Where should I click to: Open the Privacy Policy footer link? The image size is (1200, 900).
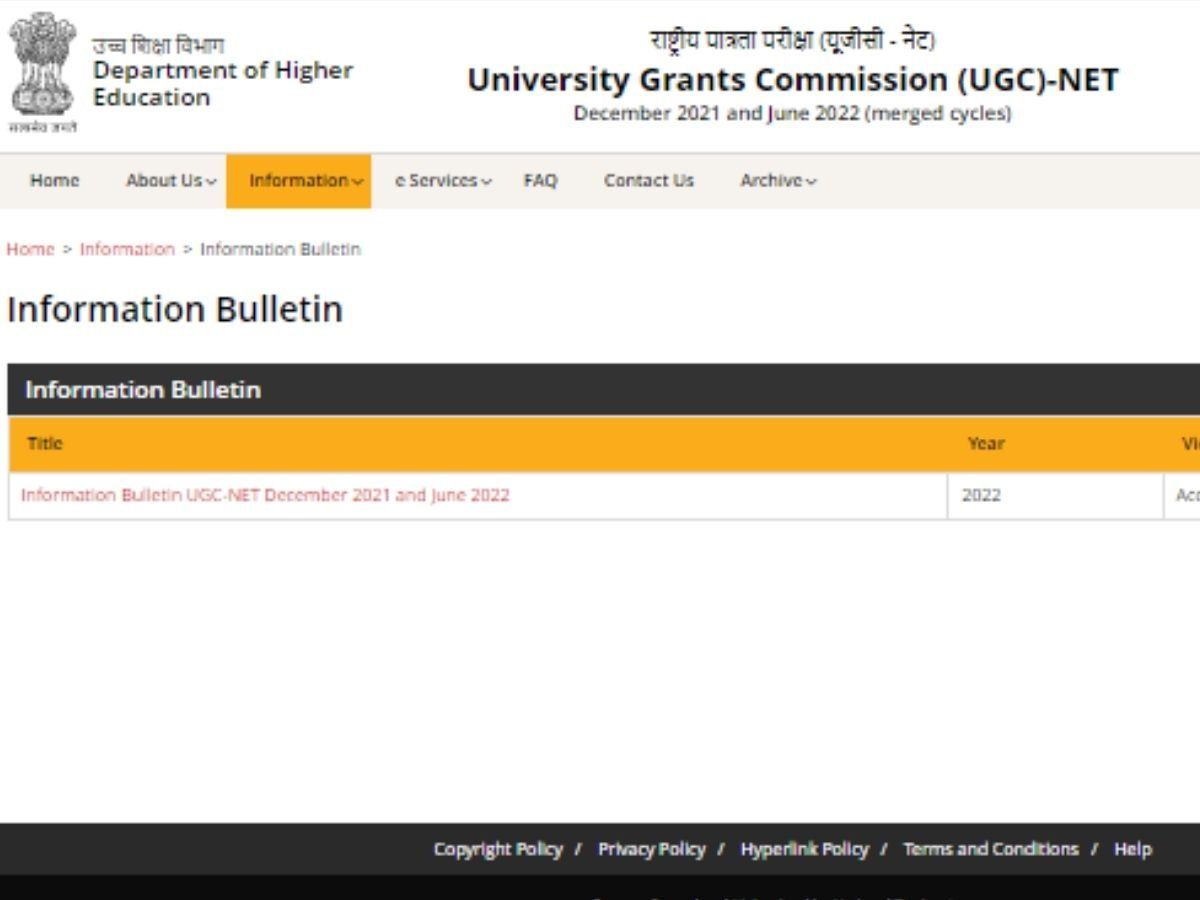[652, 849]
